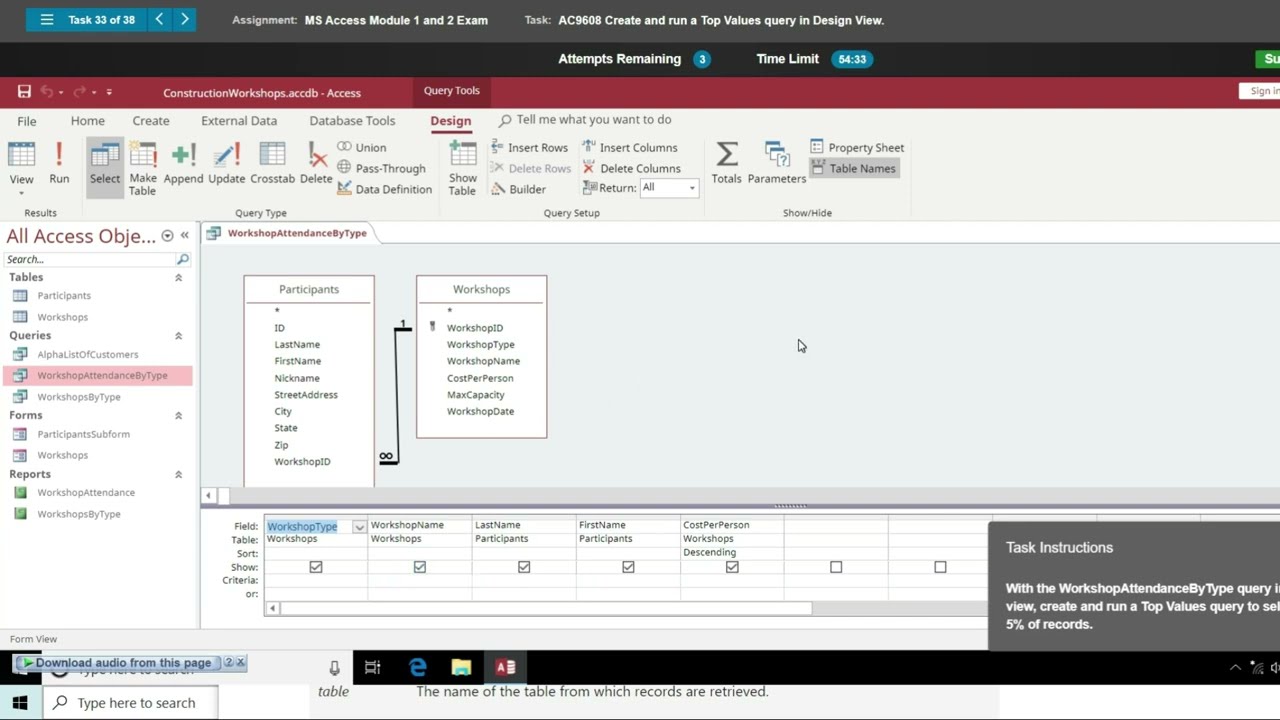The width and height of the screenshot is (1280, 720).
Task: Open the ParticipantsSubform form
Action: click(x=84, y=435)
